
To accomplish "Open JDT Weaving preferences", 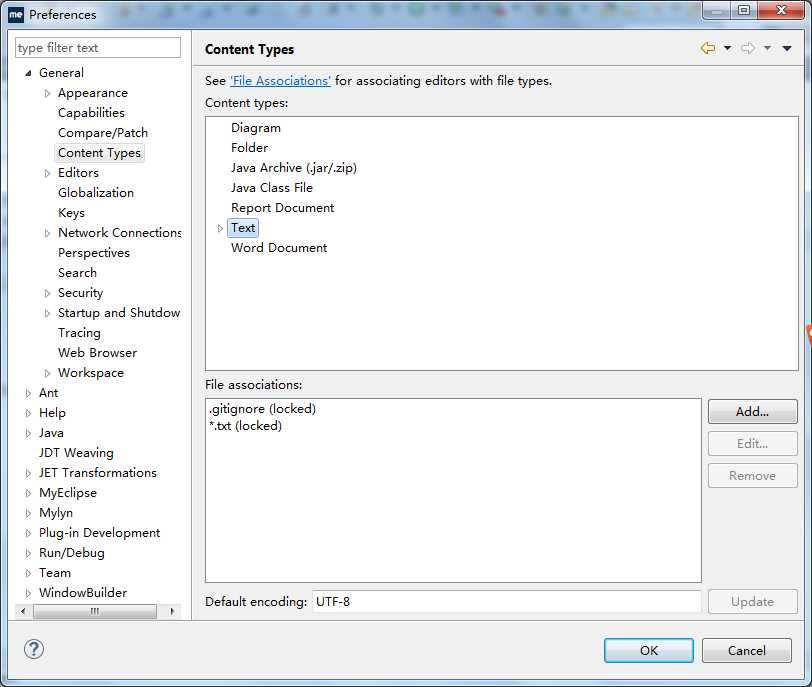I will [x=76, y=453].
